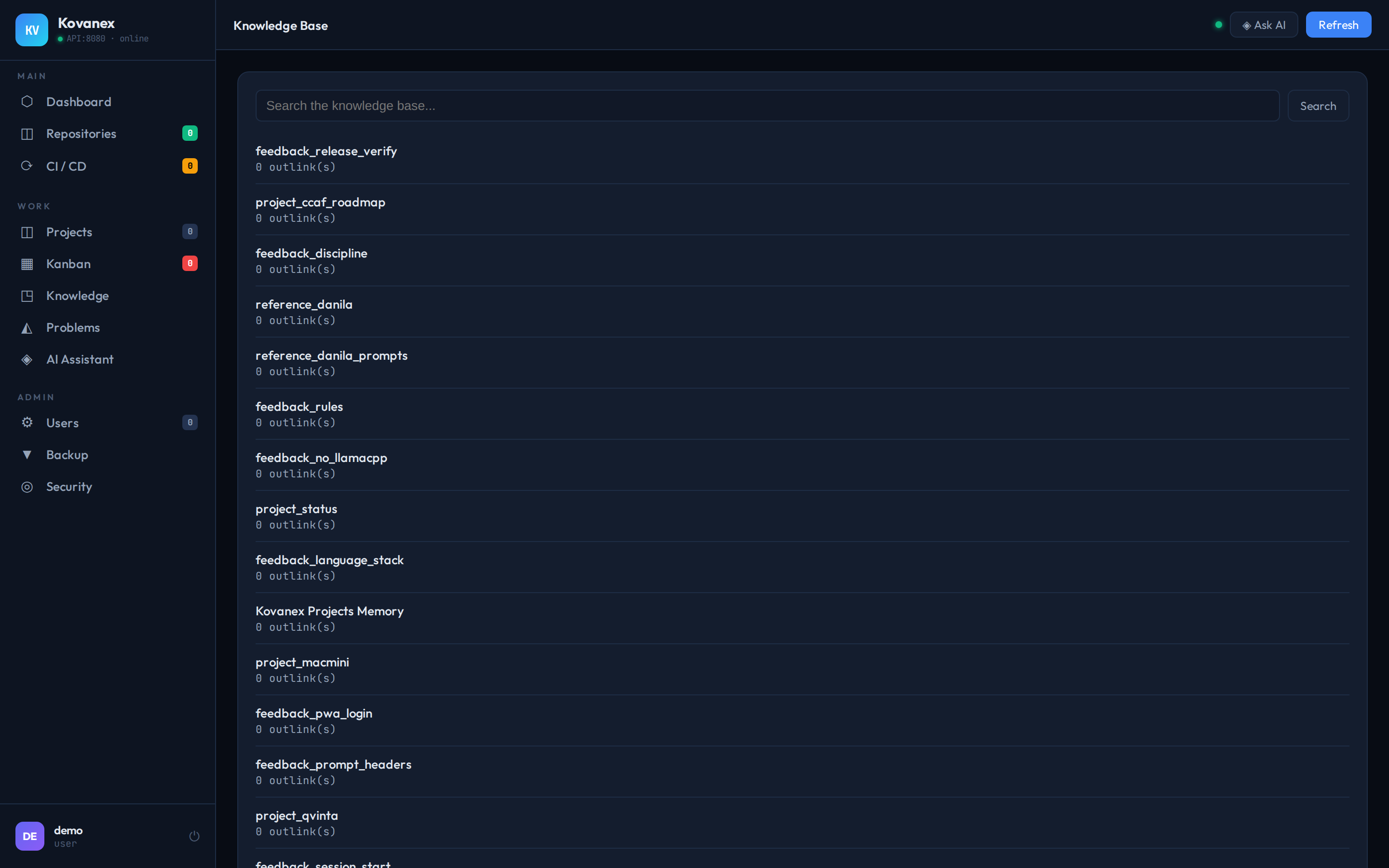
Task: Open Dashboard via its hexagon icon
Action: tap(27, 102)
